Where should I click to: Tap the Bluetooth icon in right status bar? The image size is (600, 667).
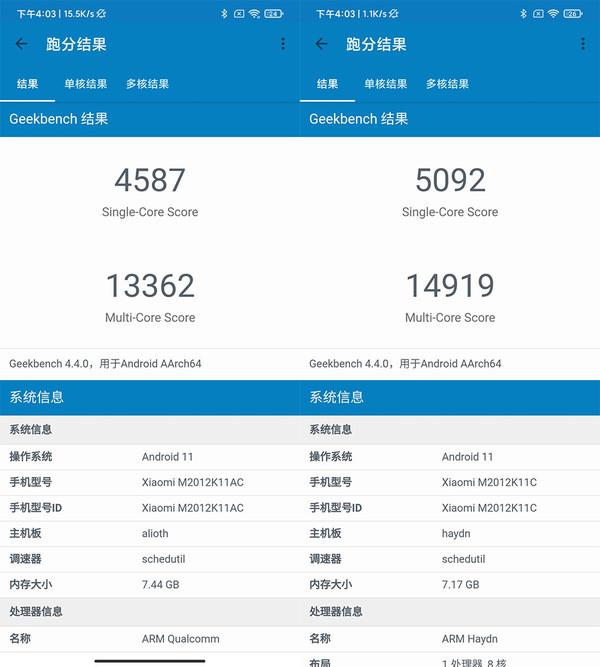tap(523, 14)
